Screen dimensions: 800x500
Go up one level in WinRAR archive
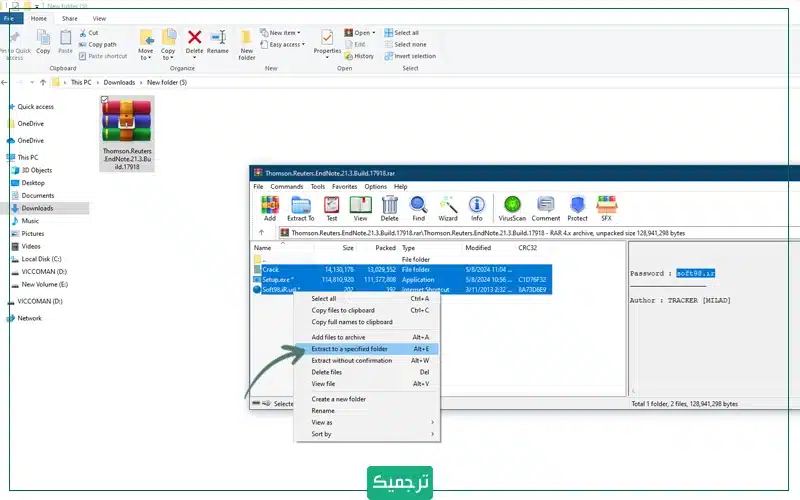[x=261, y=233]
